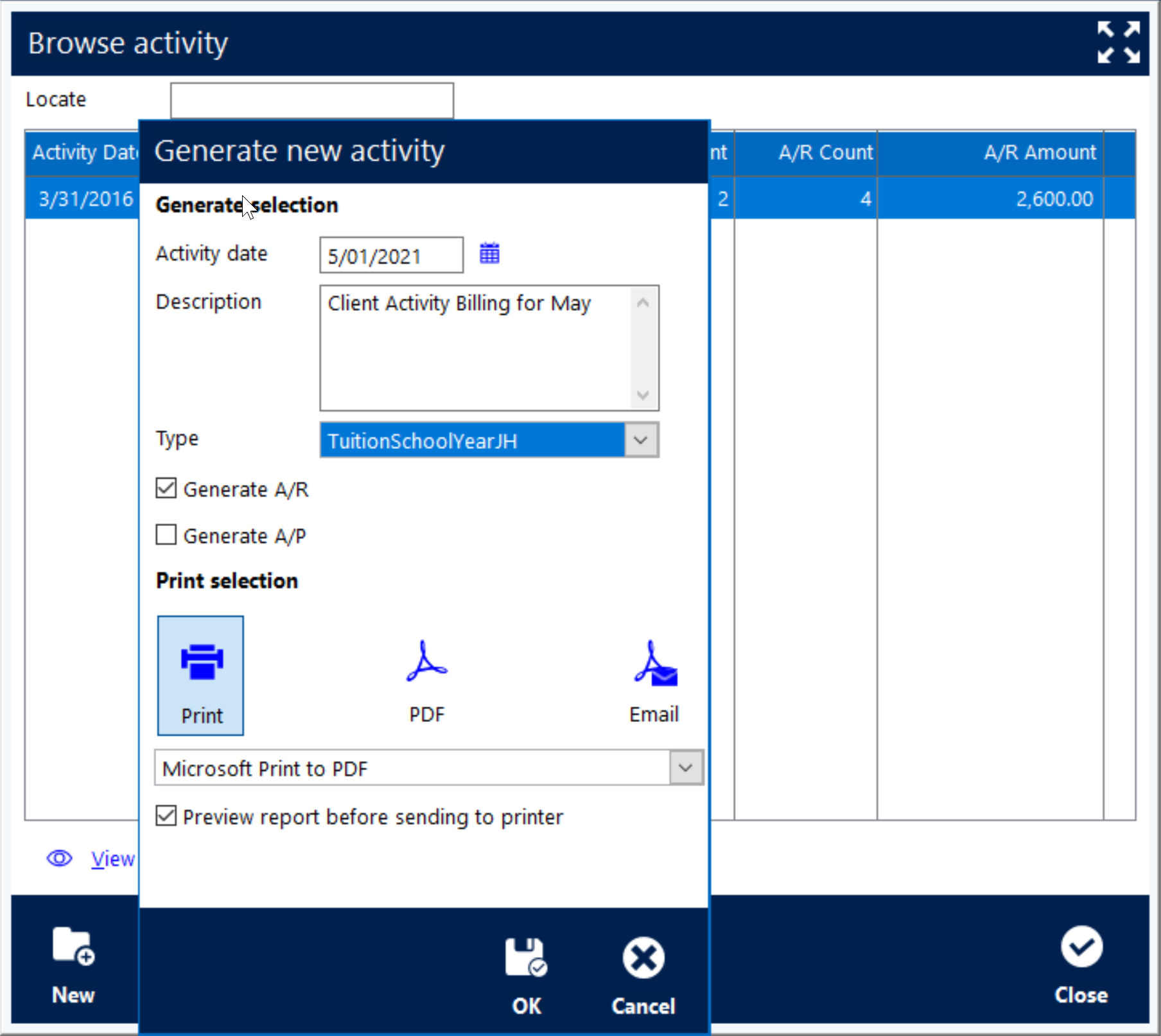Select the Print output option

click(201, 675)
